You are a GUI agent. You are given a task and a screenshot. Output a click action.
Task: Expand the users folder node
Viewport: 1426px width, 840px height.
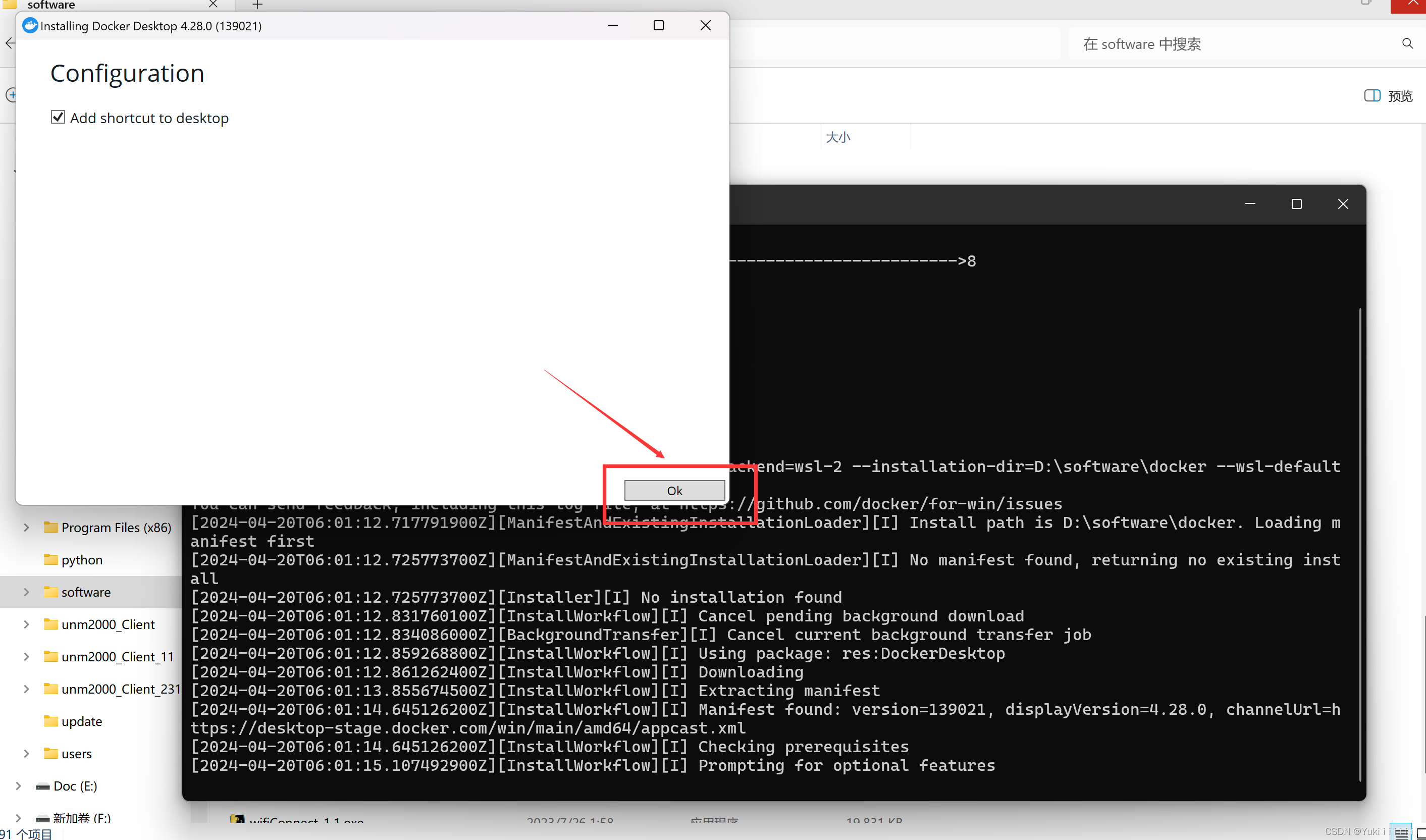[26, 753]
